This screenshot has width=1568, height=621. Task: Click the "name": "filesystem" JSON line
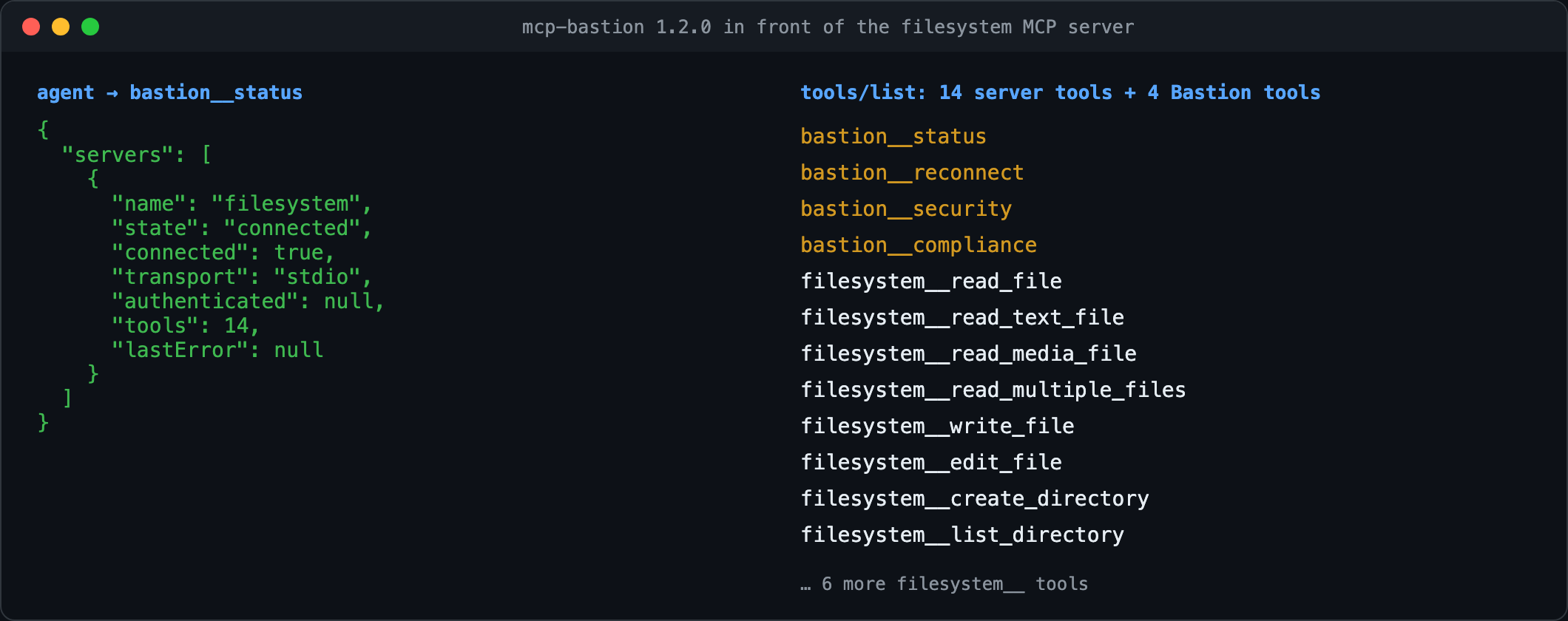click(242, 204)
